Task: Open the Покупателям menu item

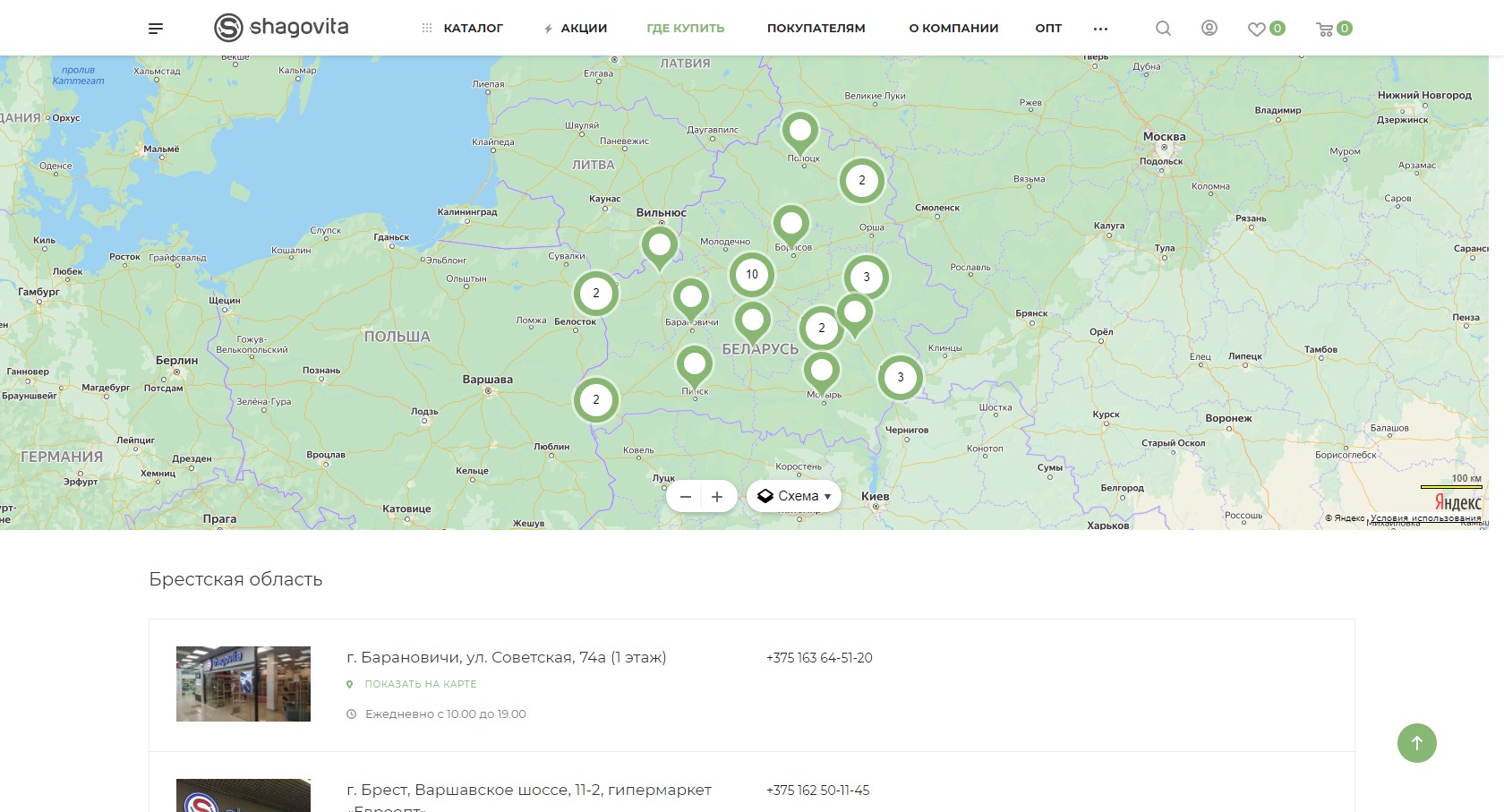Action: pos(816,29)
